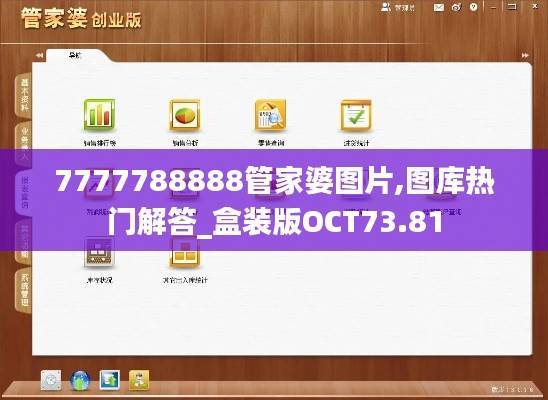Click the 管理员 user name text

[x=405, y=8]
